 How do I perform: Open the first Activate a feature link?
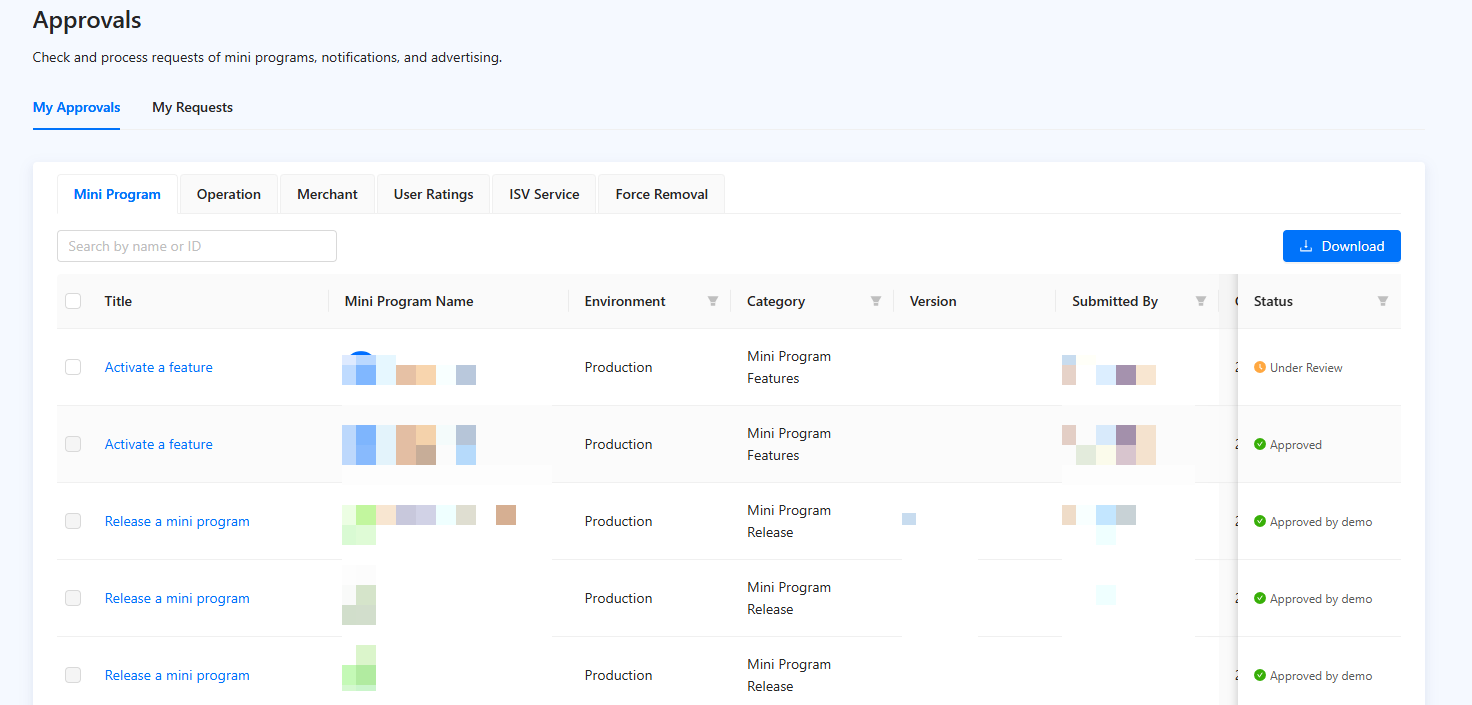(x=159, y=367)
